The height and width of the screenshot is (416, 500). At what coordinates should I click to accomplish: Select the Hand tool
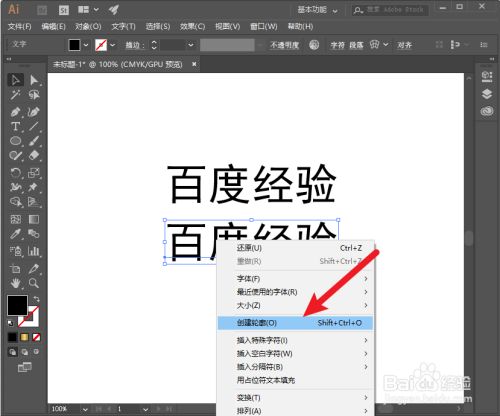coord(15,283)
